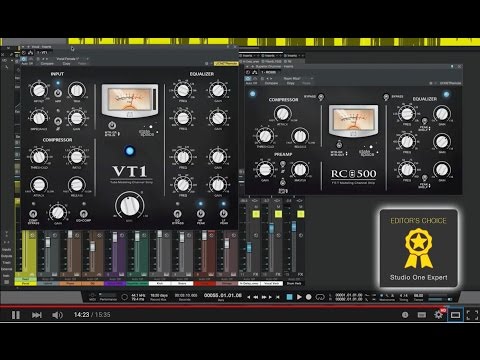Toggle VT1 input power switch under blue LED
480x360 pixels.
click(58, 93)
